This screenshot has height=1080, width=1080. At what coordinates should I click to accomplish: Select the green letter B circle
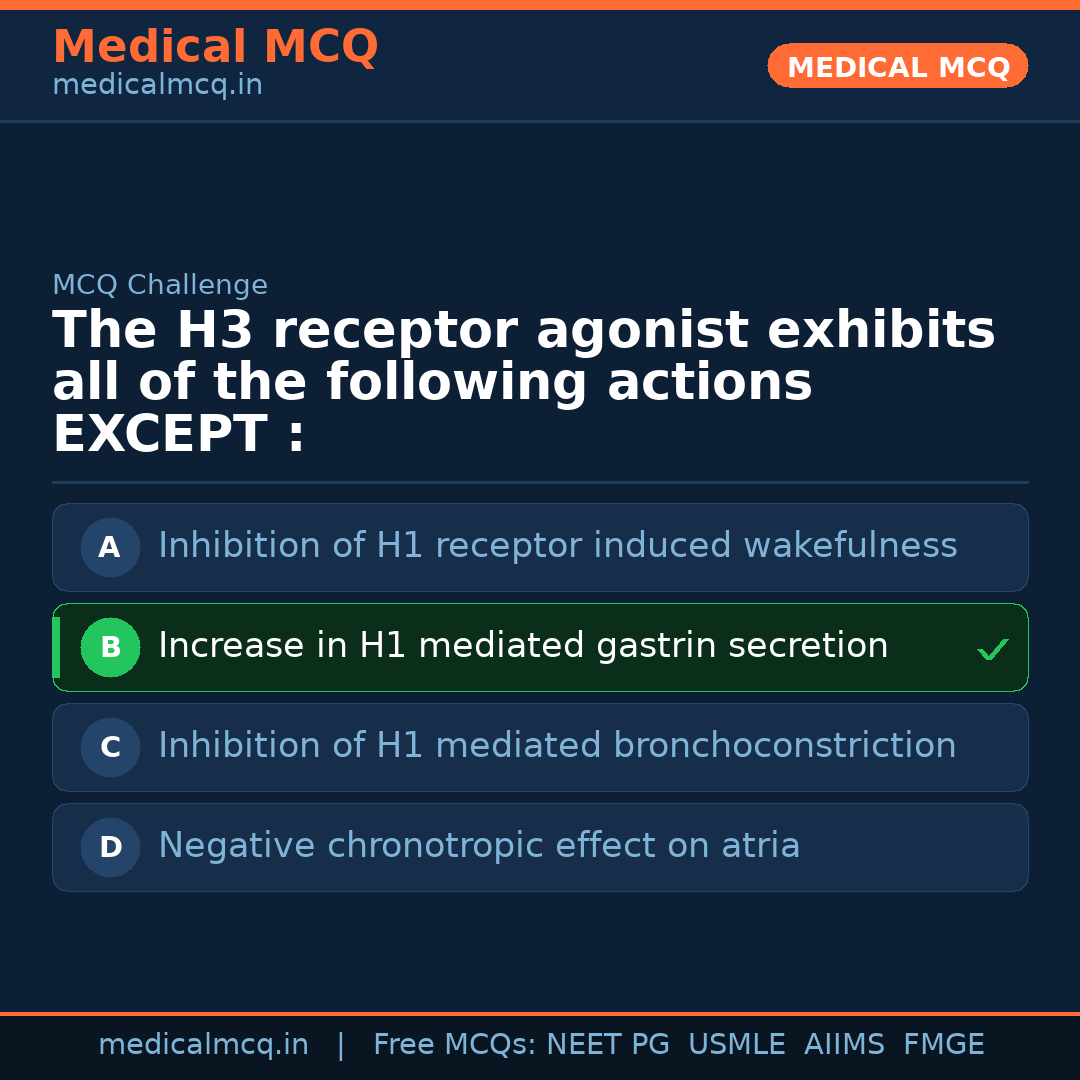(110, 648)
